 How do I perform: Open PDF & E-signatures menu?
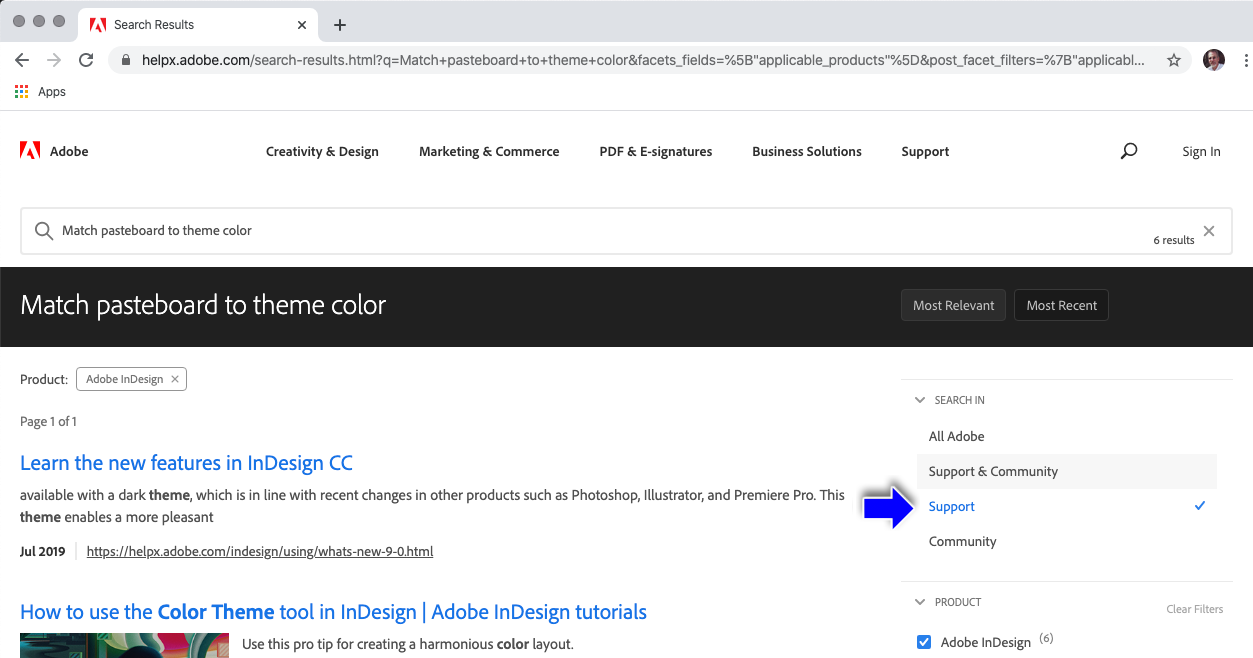(656, 152)
